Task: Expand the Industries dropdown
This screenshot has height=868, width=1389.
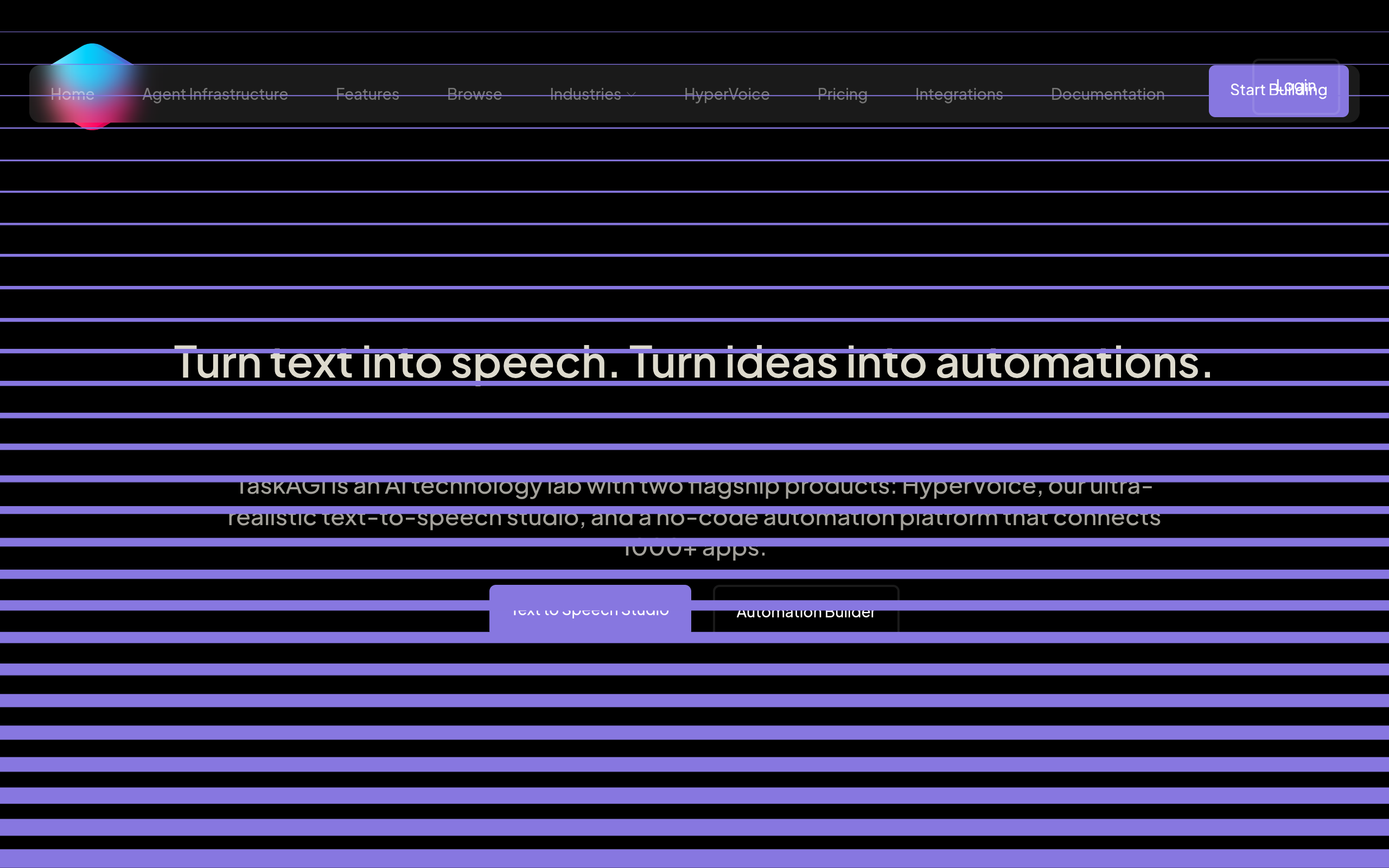Action: (x=593, y=94)
